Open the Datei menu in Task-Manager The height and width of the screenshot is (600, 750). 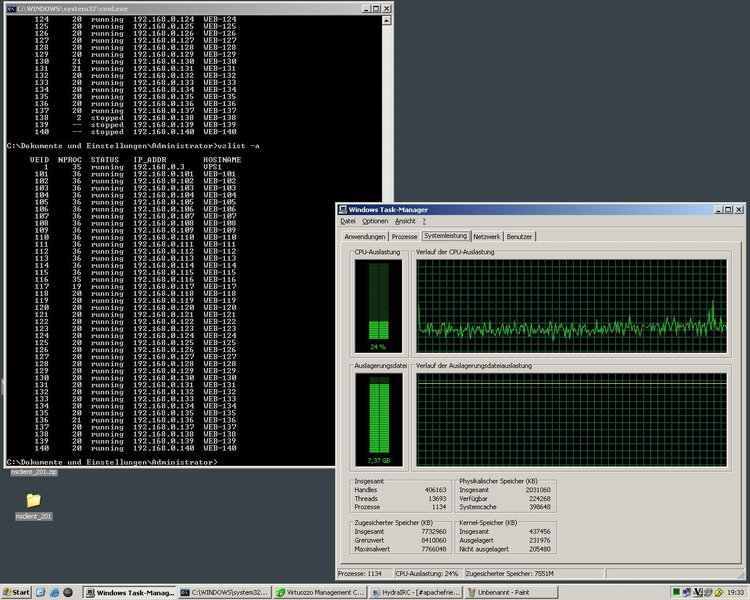coord(348,221)
